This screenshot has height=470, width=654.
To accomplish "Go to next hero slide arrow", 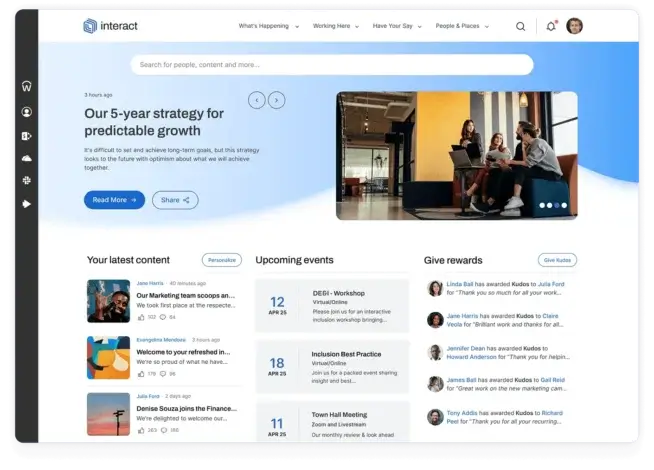I will pos(277,100).
